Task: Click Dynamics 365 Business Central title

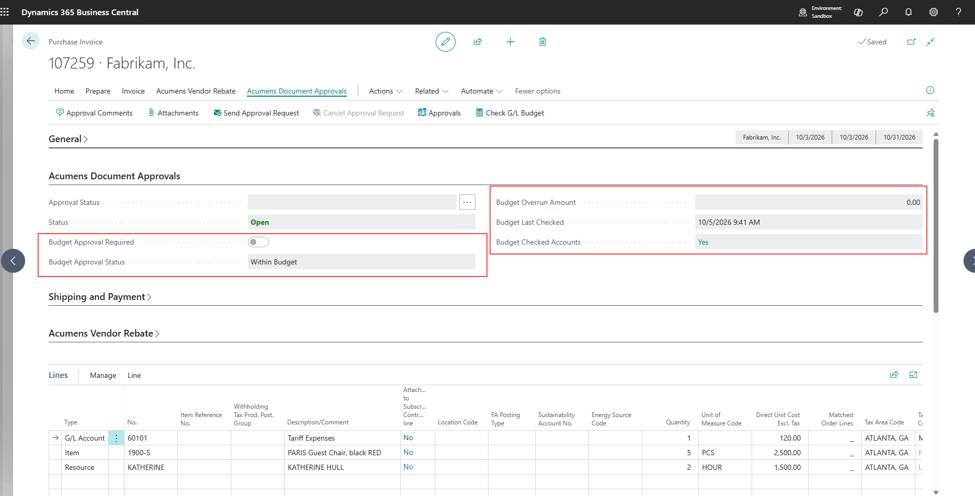Action: [x=80, y=12]
